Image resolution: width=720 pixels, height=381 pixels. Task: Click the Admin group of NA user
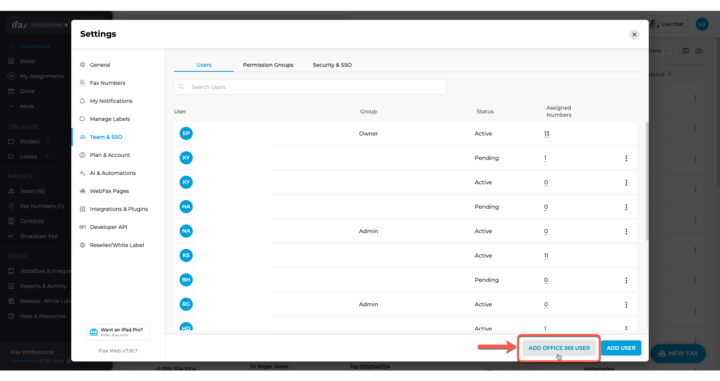[368, 231]
